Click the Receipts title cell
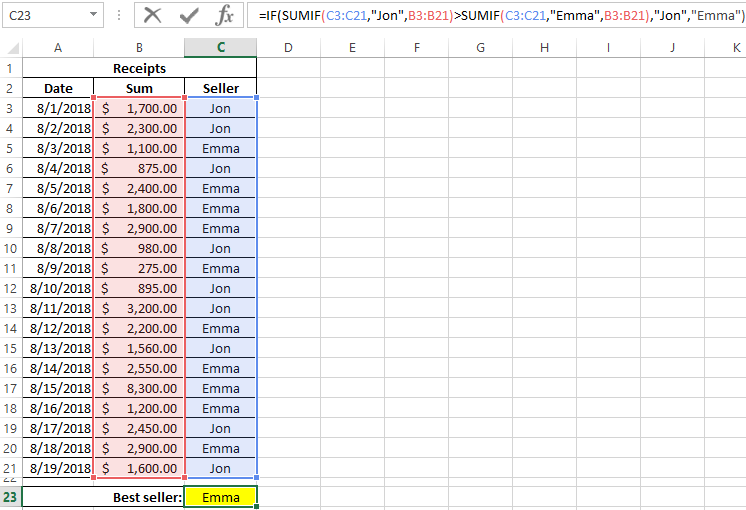The image size is (746, 510). coord(139,68)
